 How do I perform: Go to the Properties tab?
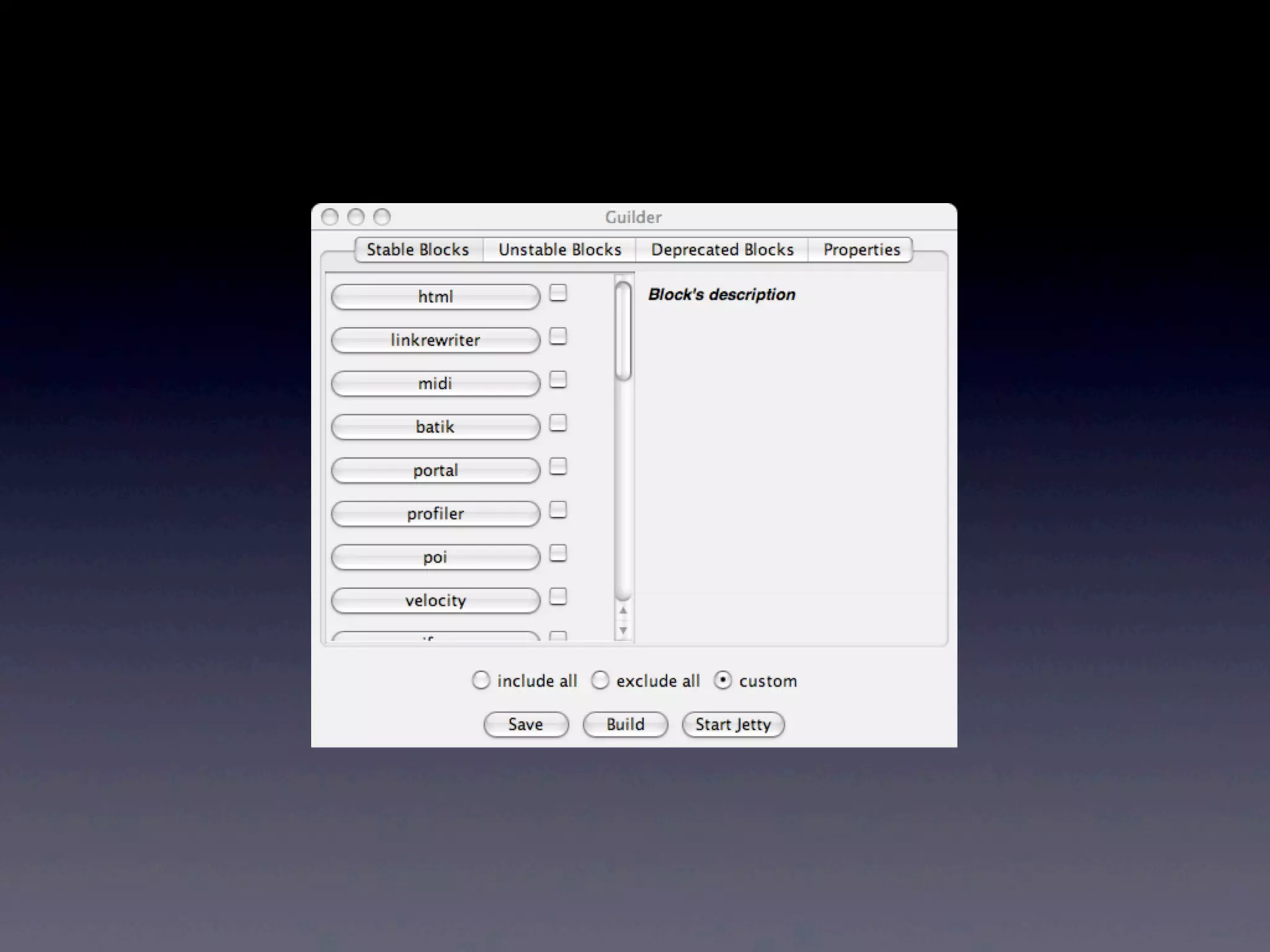click(861, 250)
